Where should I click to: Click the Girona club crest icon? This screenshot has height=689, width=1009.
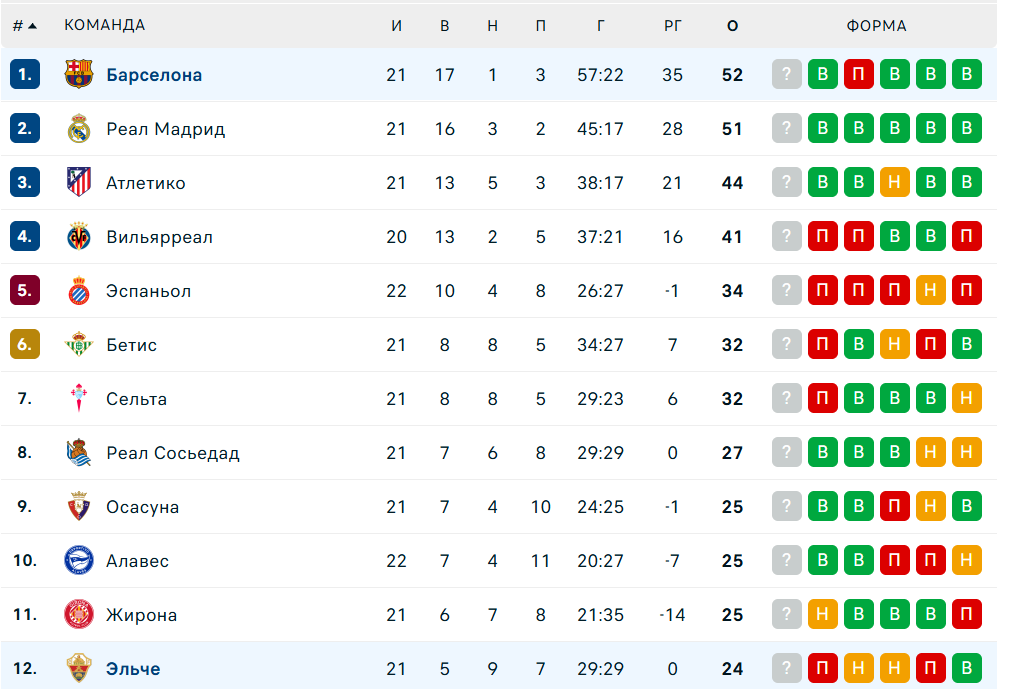point(78,615)
